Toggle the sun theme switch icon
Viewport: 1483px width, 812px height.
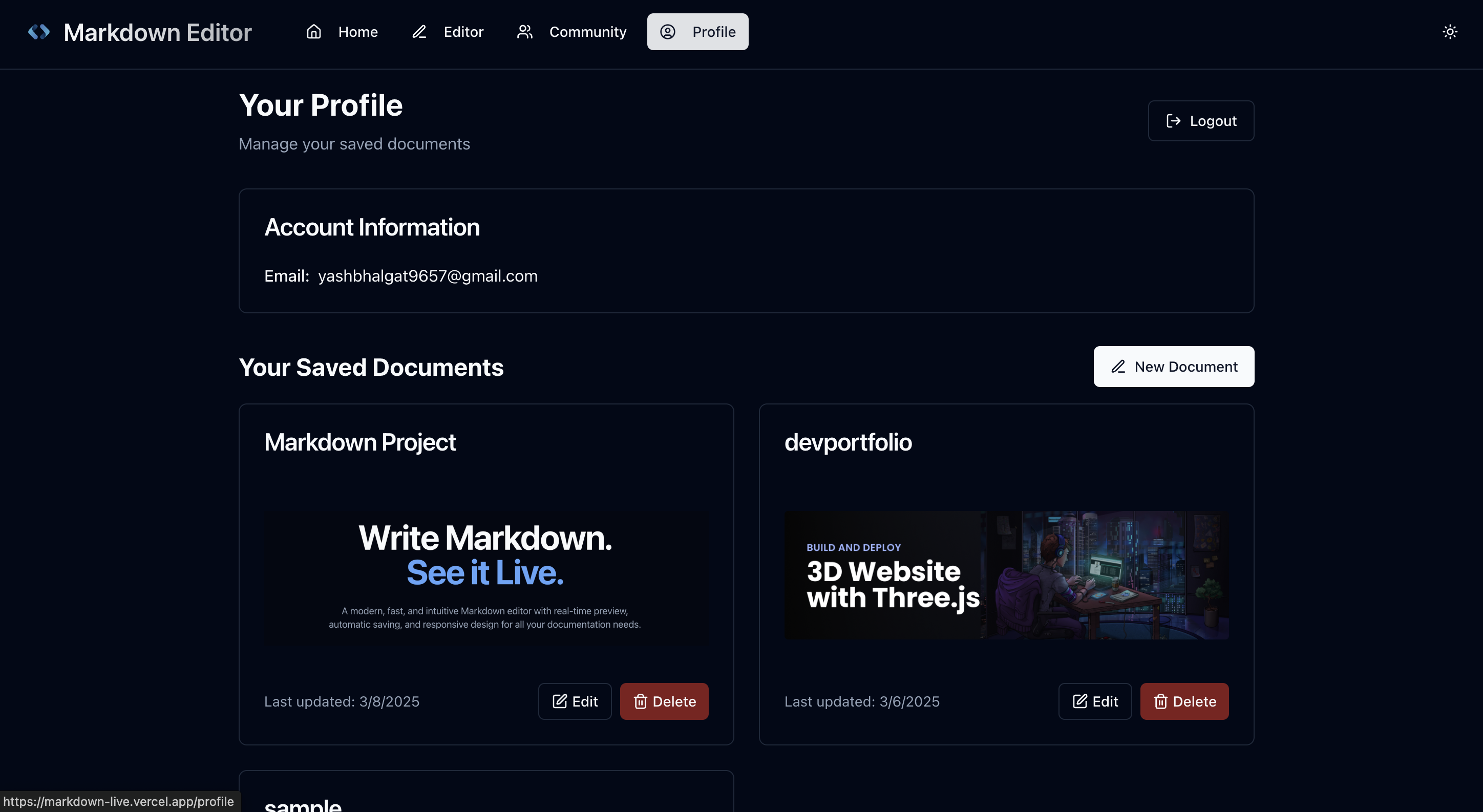1450,32
